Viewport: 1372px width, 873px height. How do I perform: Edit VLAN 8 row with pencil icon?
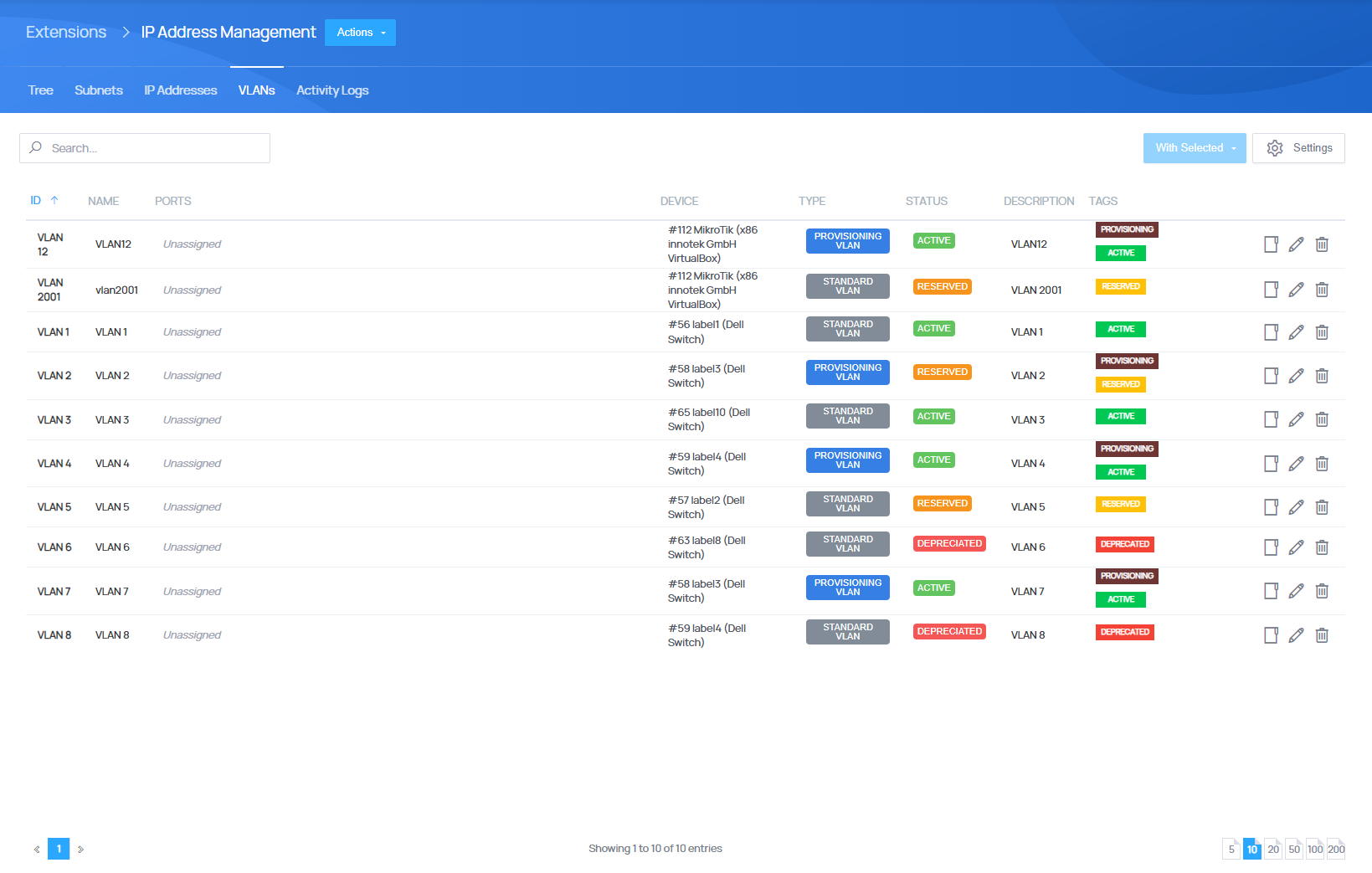1296,635
